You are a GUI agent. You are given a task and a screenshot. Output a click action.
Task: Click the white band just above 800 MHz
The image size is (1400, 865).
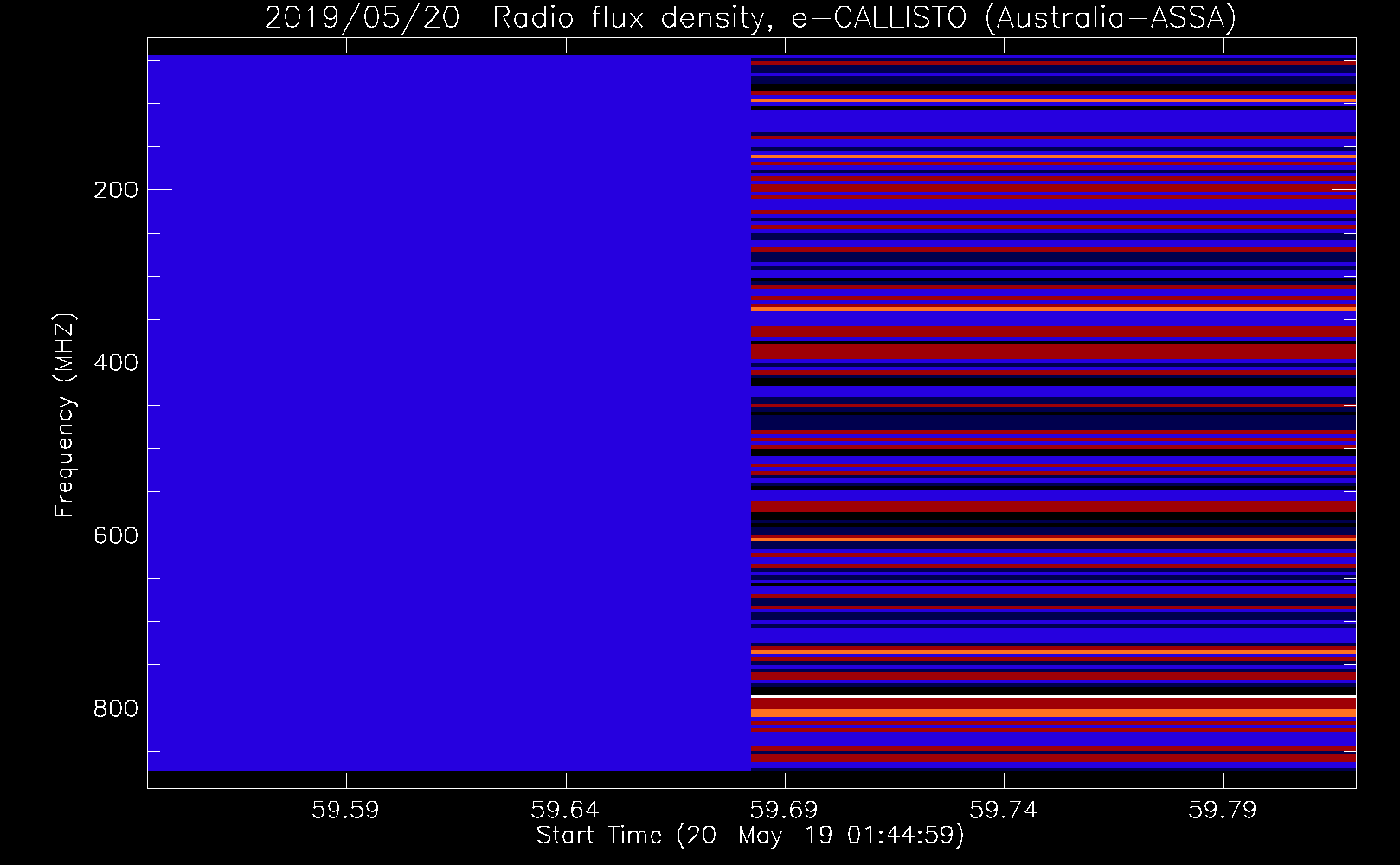pos(1053,695)
